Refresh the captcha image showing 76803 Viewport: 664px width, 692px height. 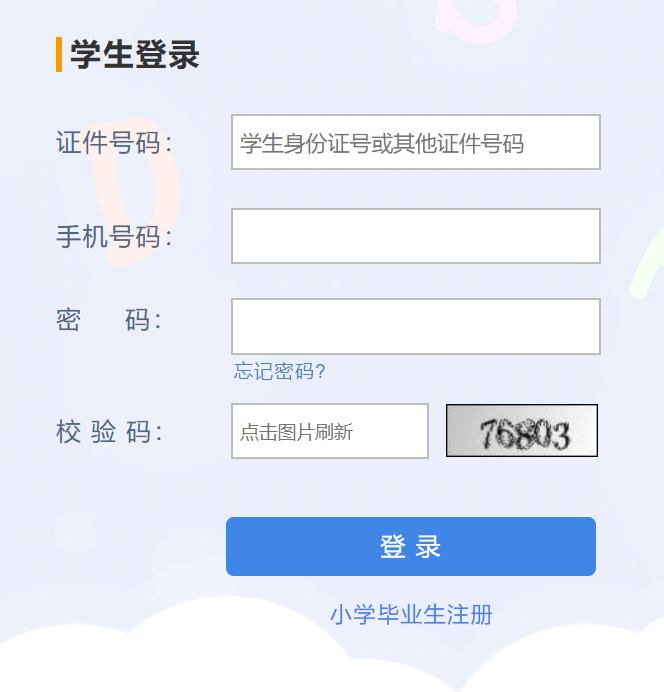point(521,431)
